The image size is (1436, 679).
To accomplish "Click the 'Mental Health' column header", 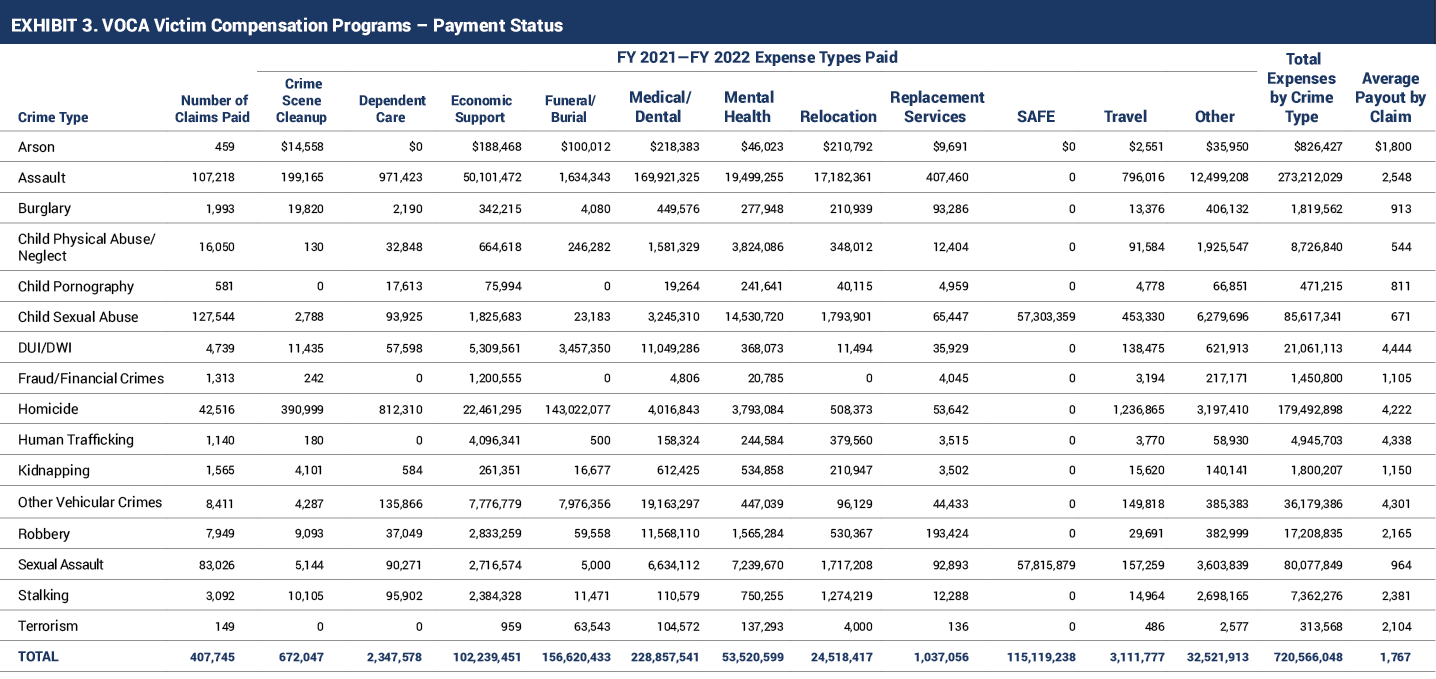I will (749, 106).
